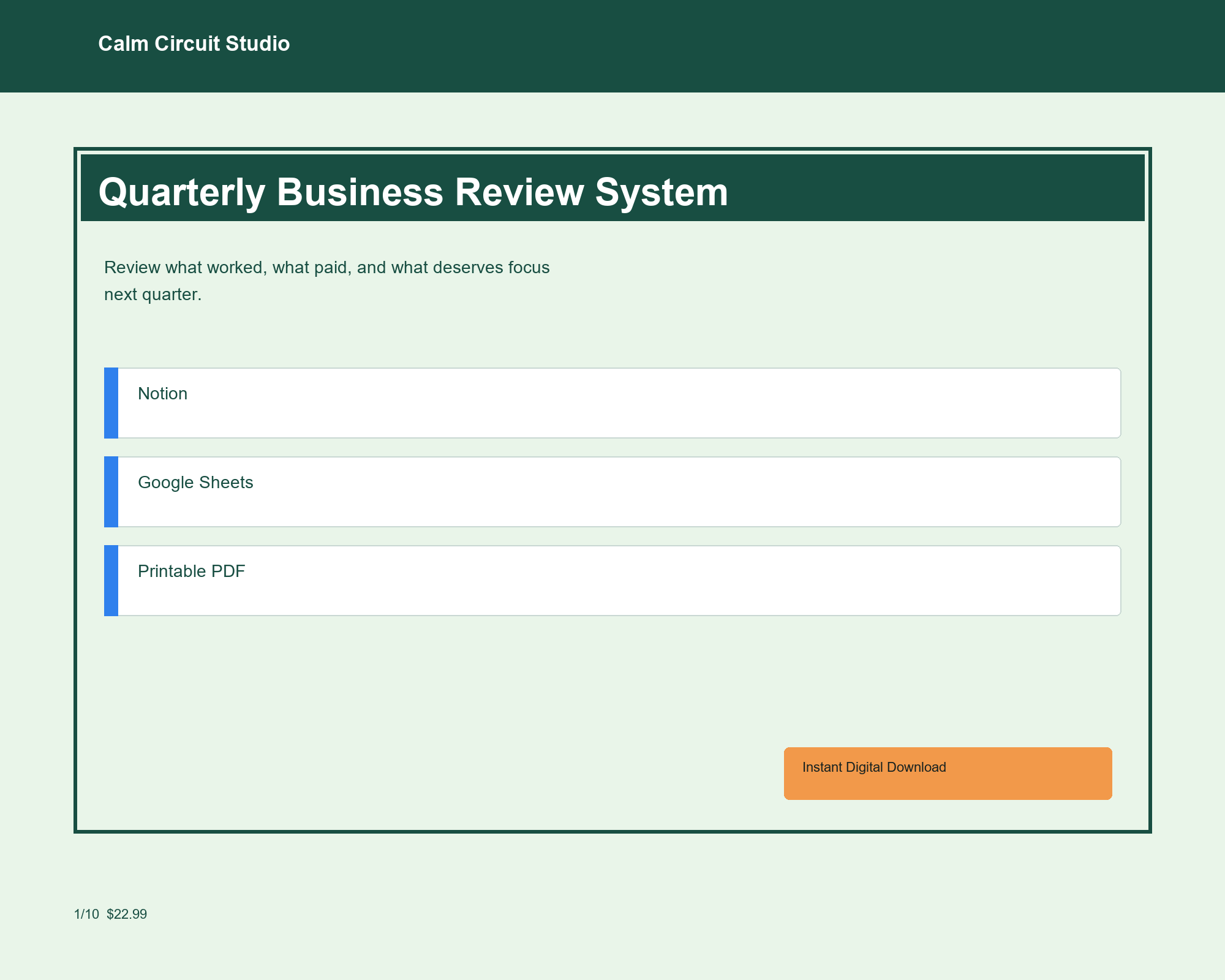
Task: Select the Notion format option
Action: click(x=612, y=402)
